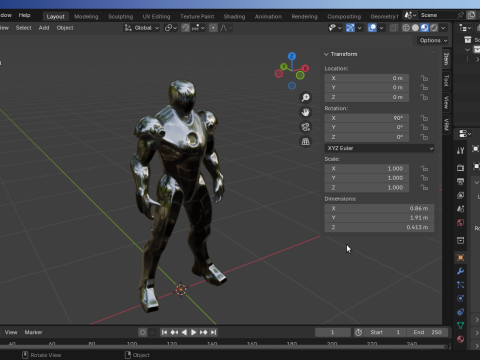The height and width of the screenshot is (360, 480).
Task: Open the Global transform orientation dropdown
Action: (x=142, y=28)
